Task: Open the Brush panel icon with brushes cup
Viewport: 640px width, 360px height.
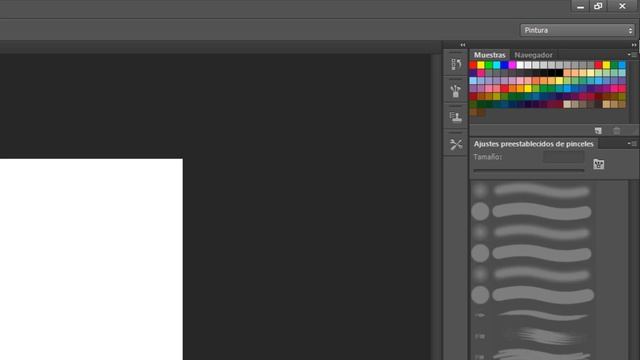Action: point(456,91)
